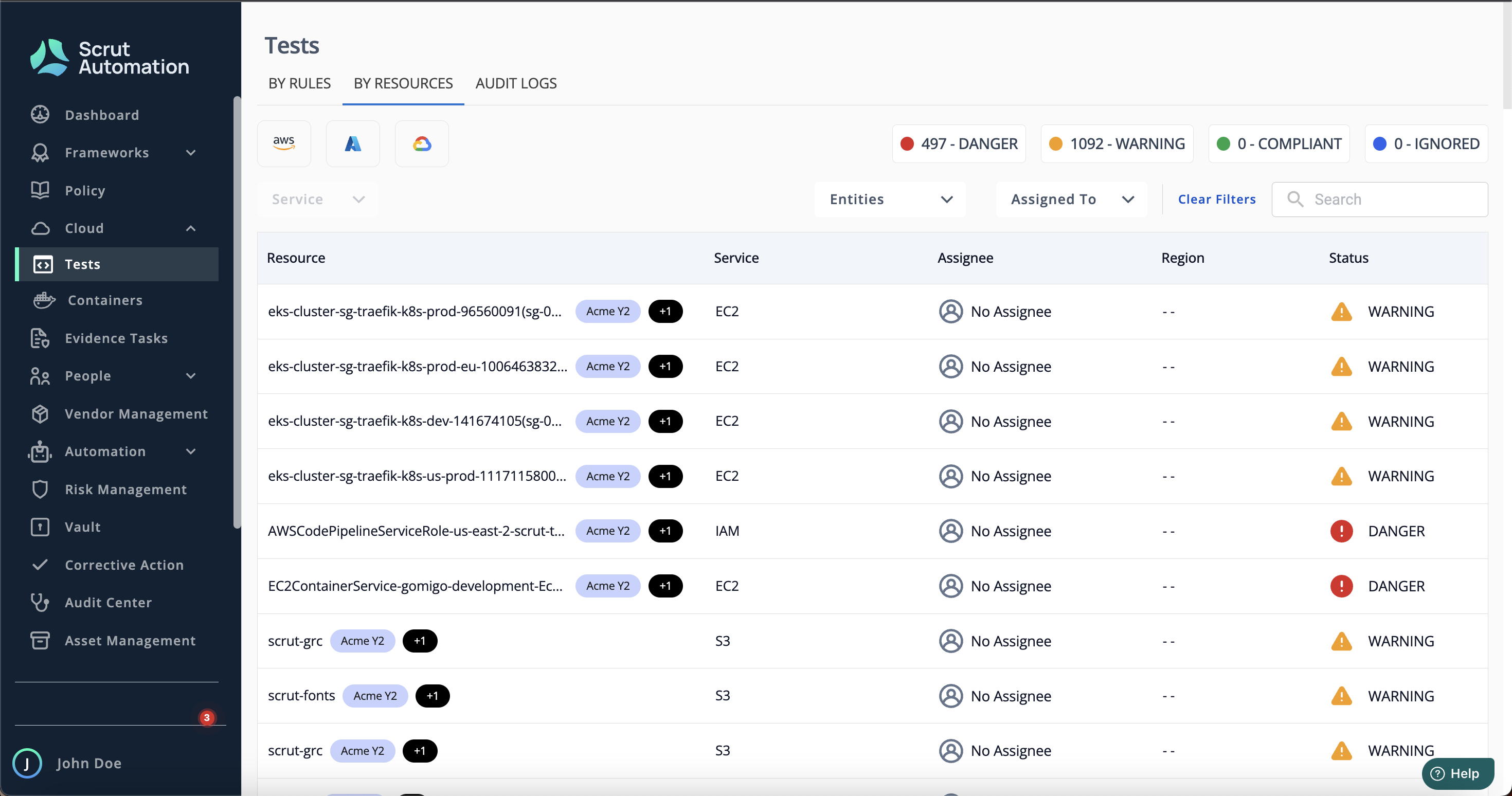Open Evidence Tasks in sidebar
1512x796 pixels.
(116, 338)
